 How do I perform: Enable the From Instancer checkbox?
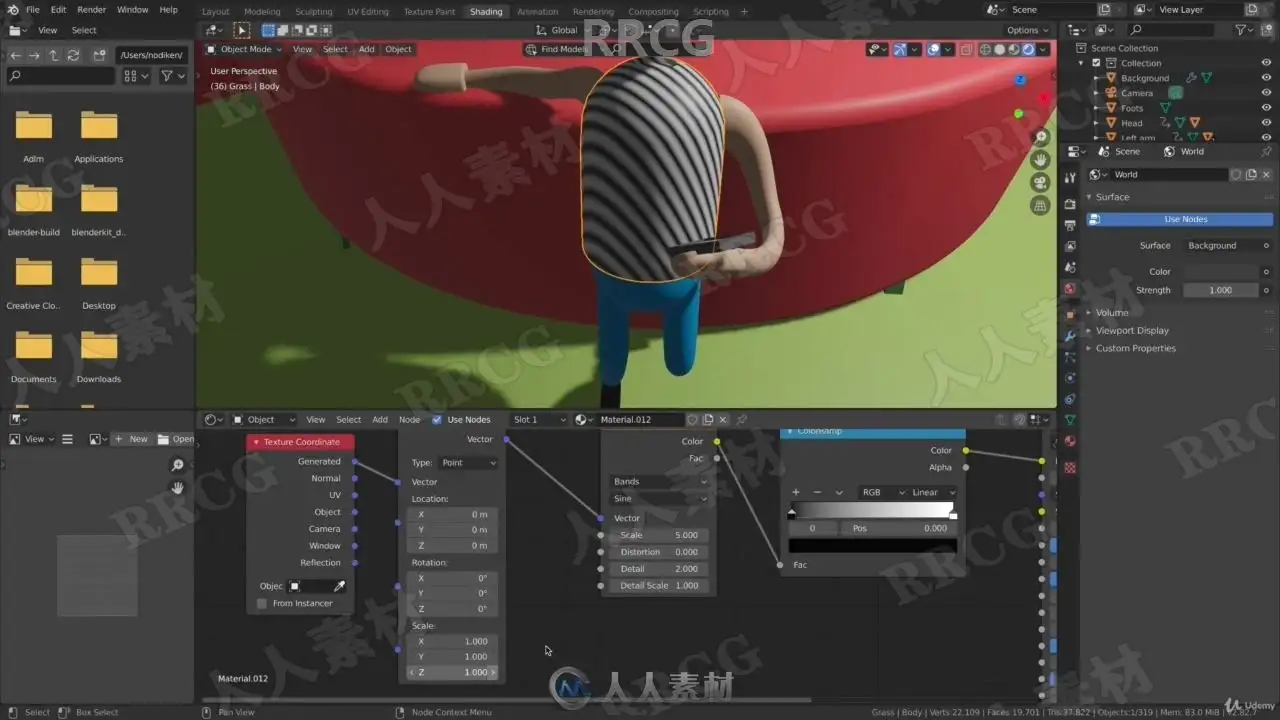pyautogui.click(x=262, y=603)
